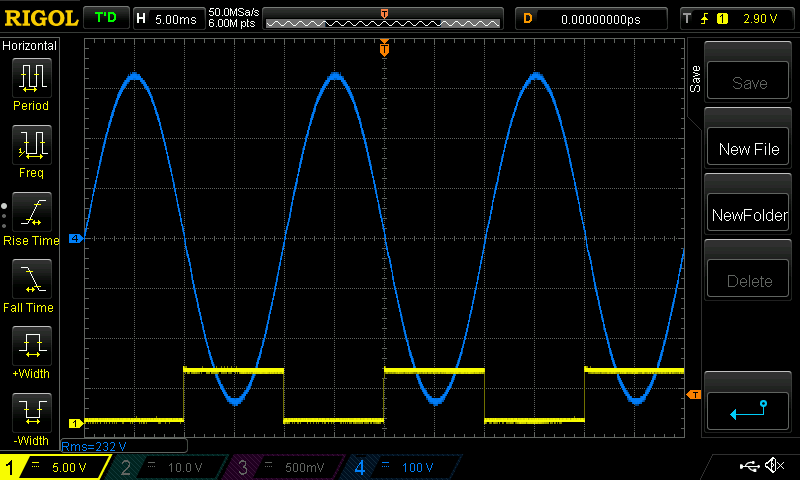Create a NewFolder
This screenshot has height=480, width=800.
click(748, 215)
